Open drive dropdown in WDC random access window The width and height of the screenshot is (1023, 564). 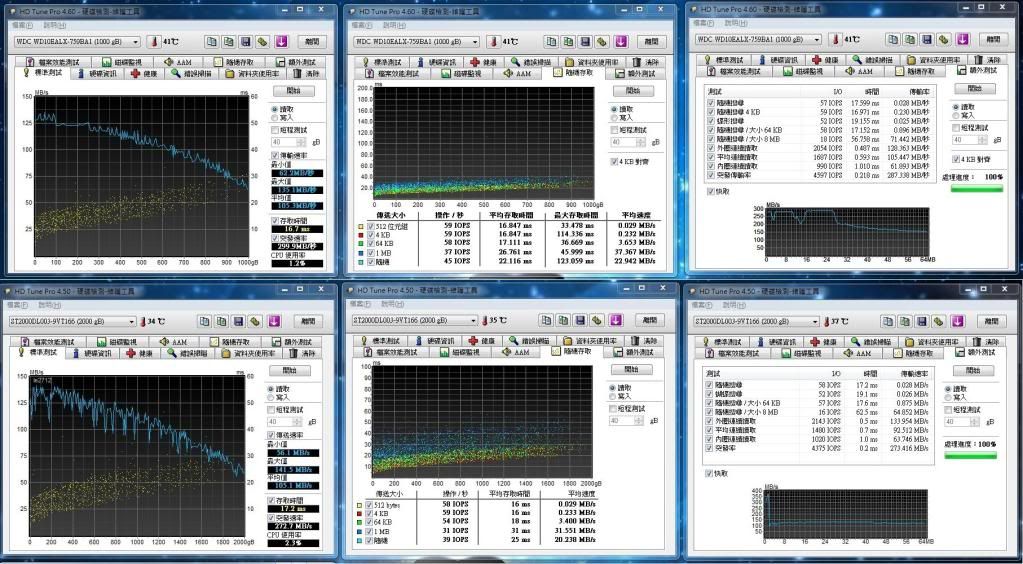474,42
